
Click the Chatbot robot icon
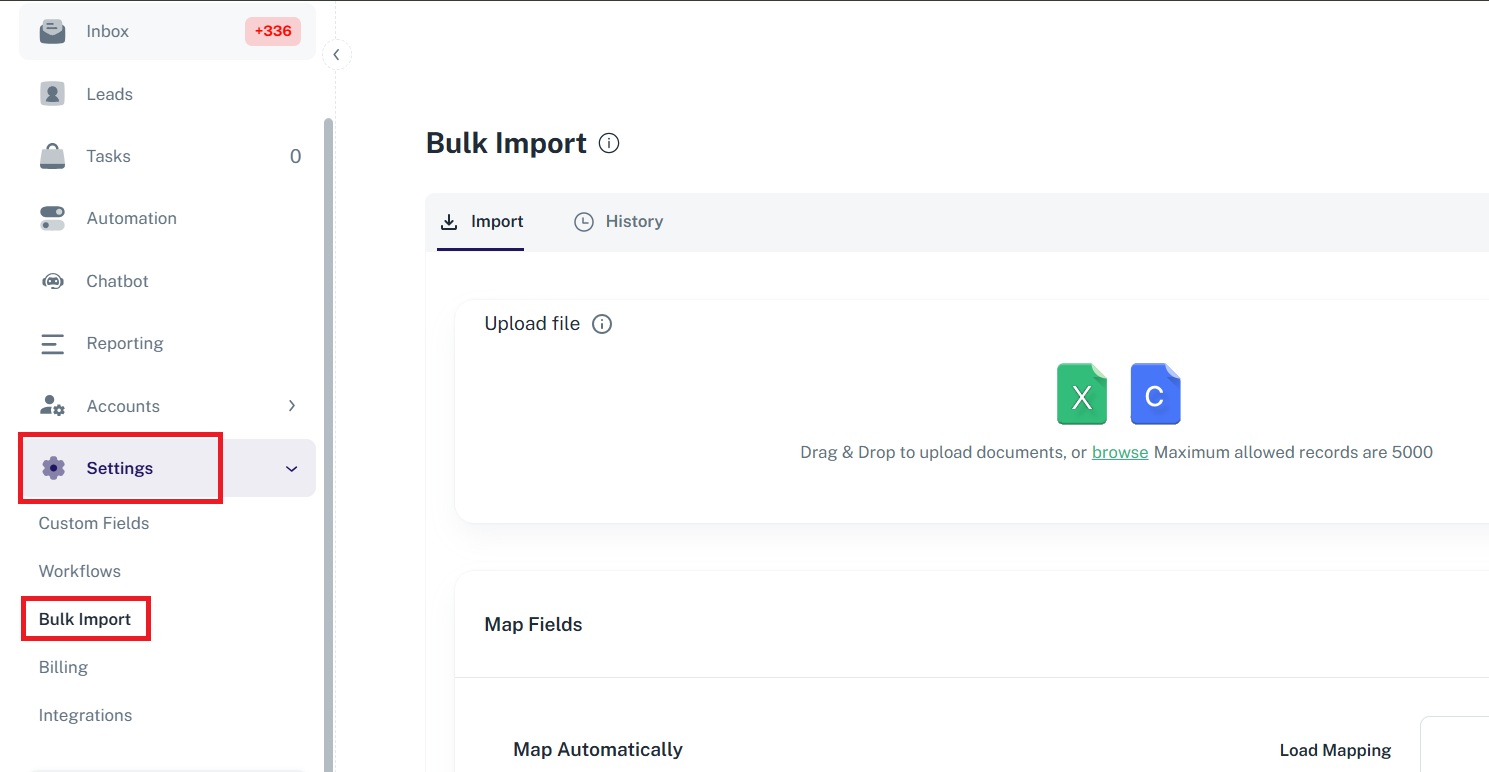52,281
